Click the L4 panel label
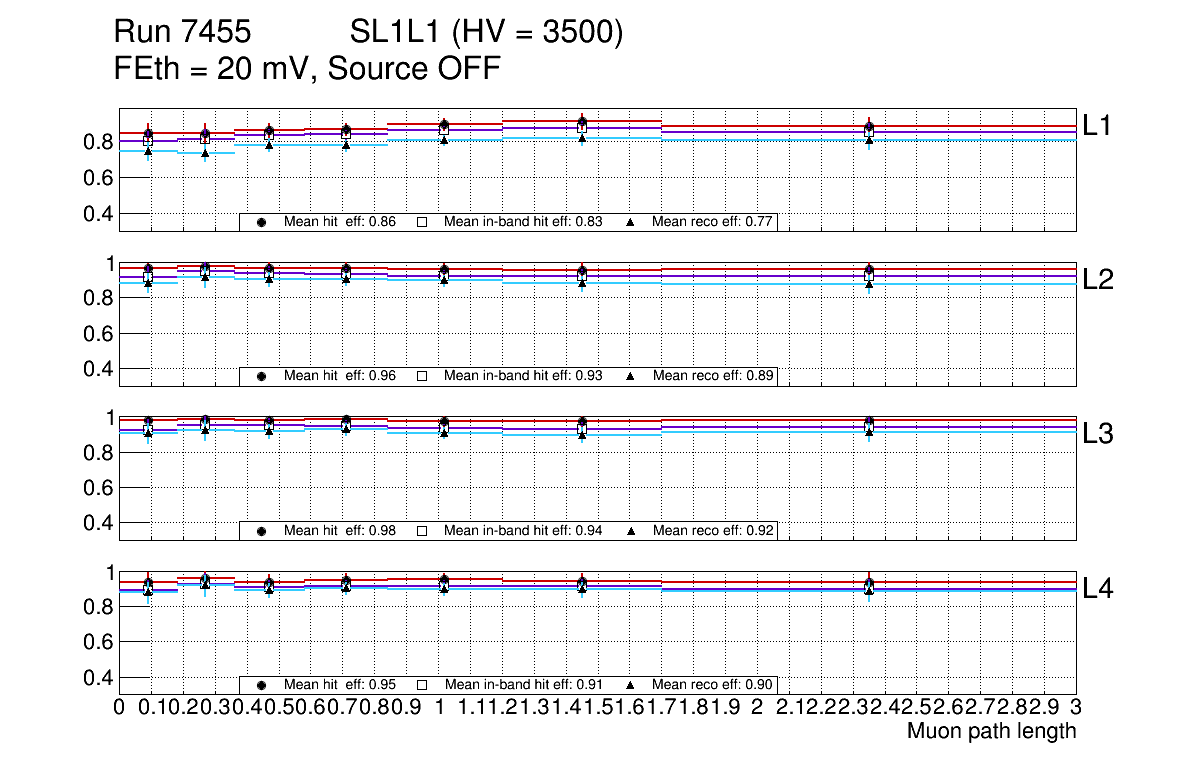The height and width of the screenshot is (772, 1196). click(1098, 589)
